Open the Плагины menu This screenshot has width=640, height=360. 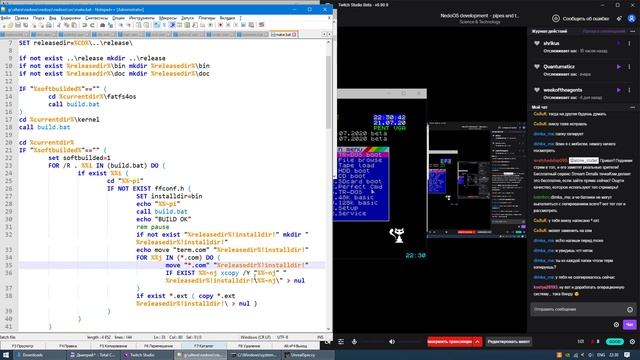click(x=207, y=18)
